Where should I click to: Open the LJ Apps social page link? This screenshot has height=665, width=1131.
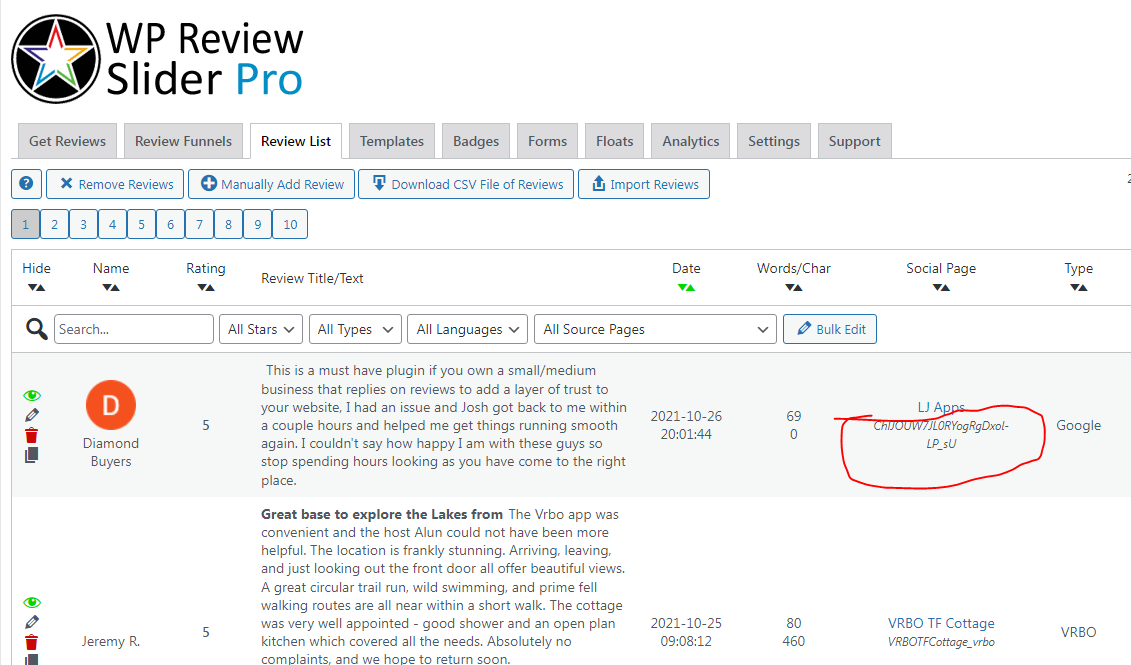[x=941, y=408]
